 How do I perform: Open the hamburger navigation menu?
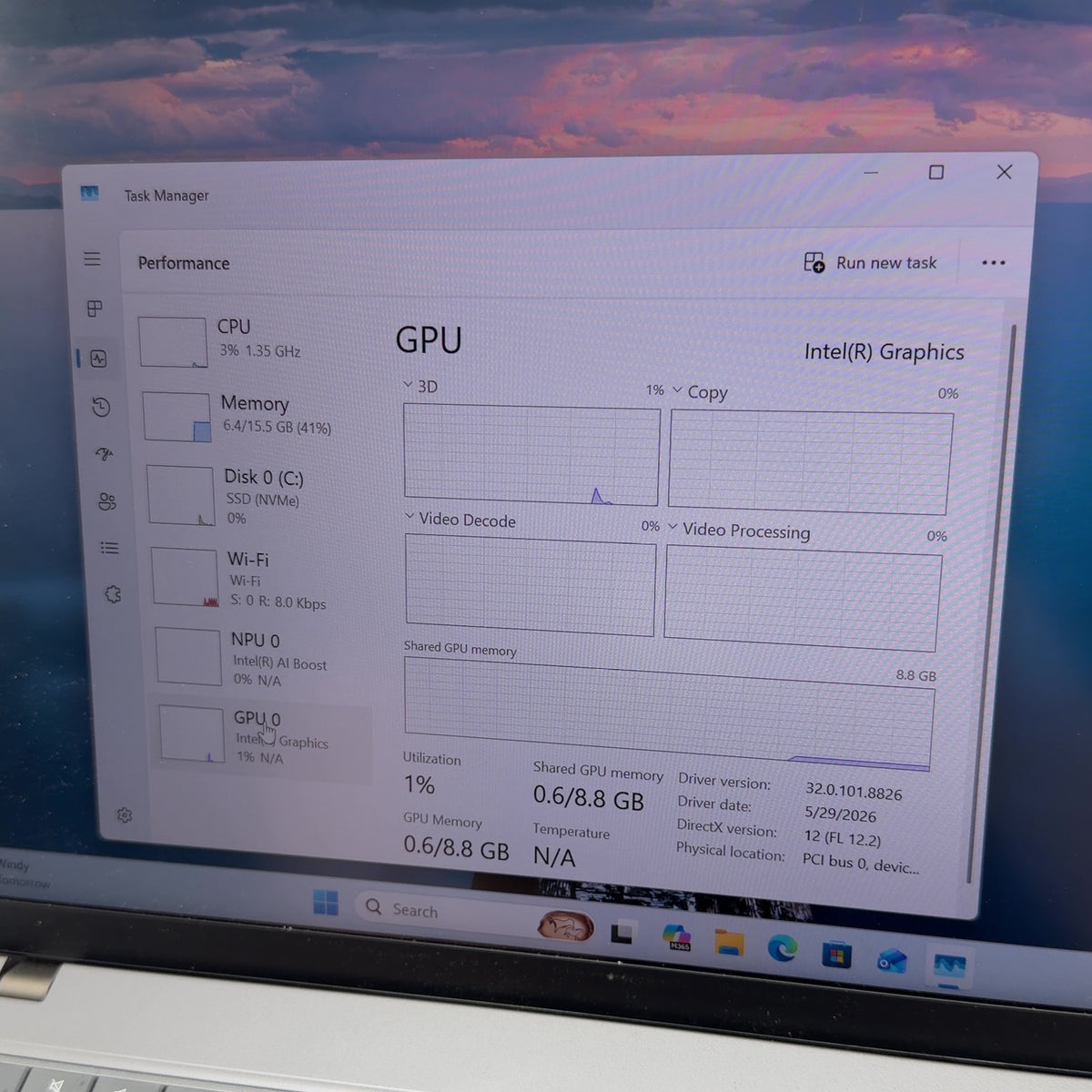92,259
